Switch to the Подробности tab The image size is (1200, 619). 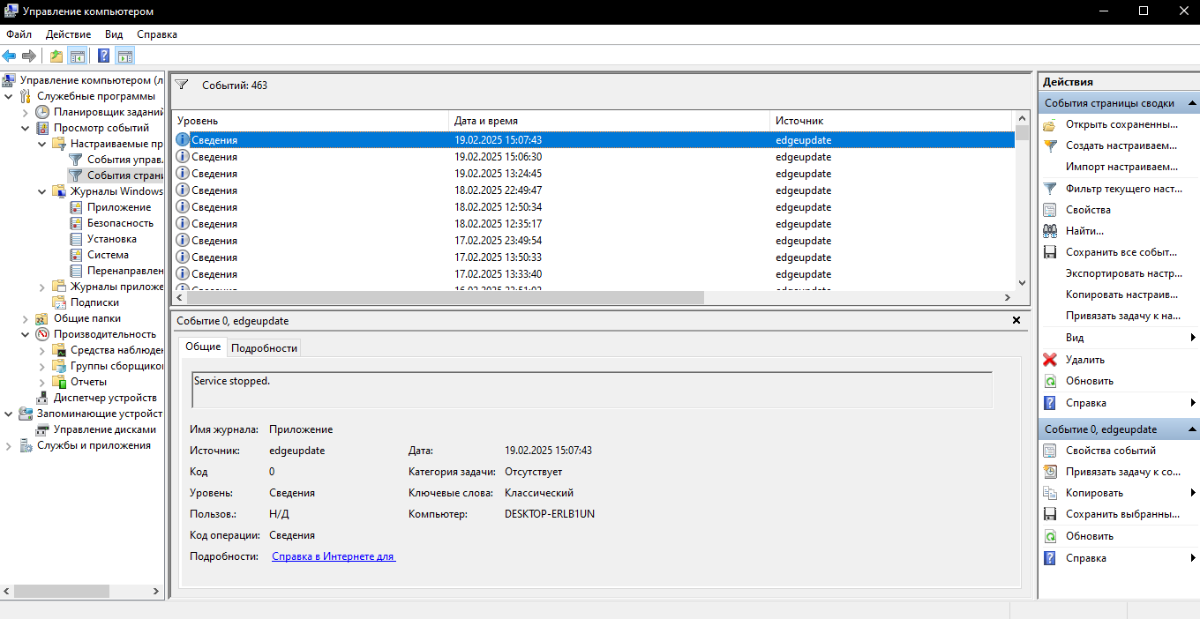pos(264,348)
